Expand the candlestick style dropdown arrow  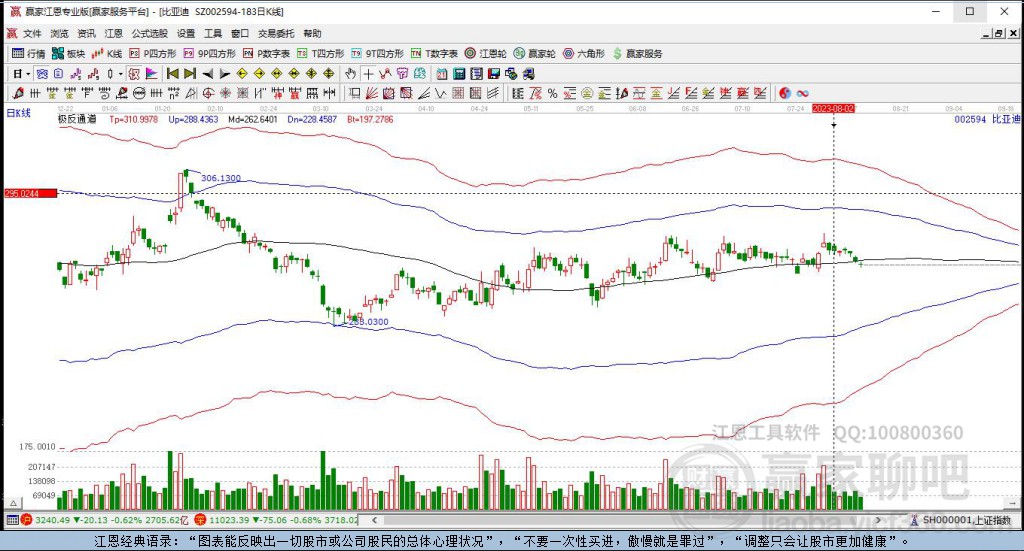[x=121, y=74]
